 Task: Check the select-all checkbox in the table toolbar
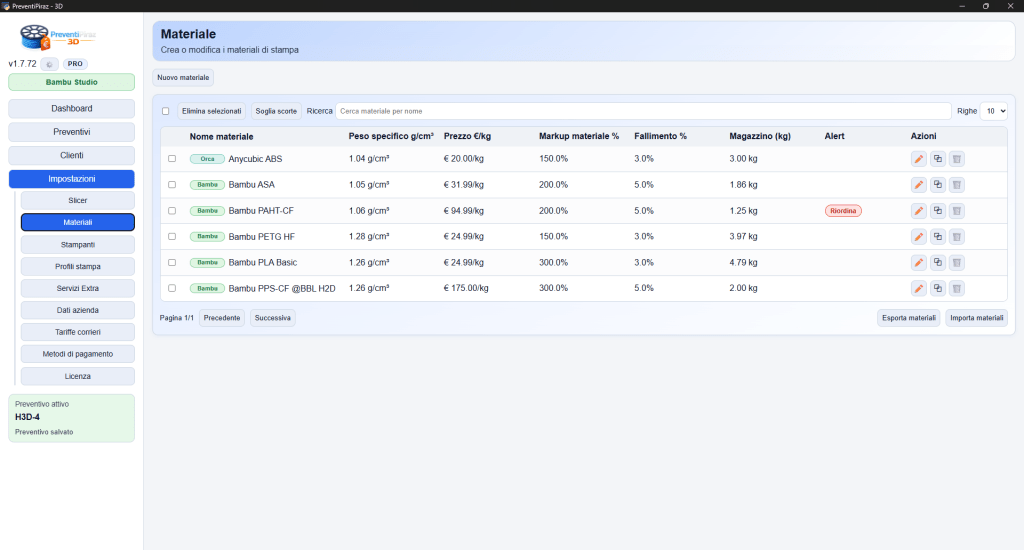pyautogui.click(x=166, y=111)
